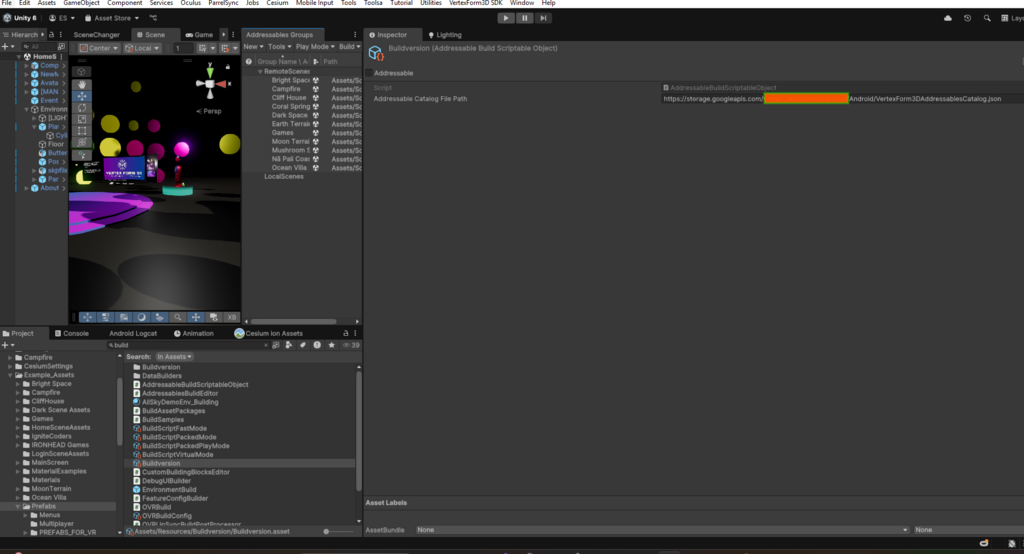Click the global search magnifier icon
1024x554 pixels.
click(988, 18)
